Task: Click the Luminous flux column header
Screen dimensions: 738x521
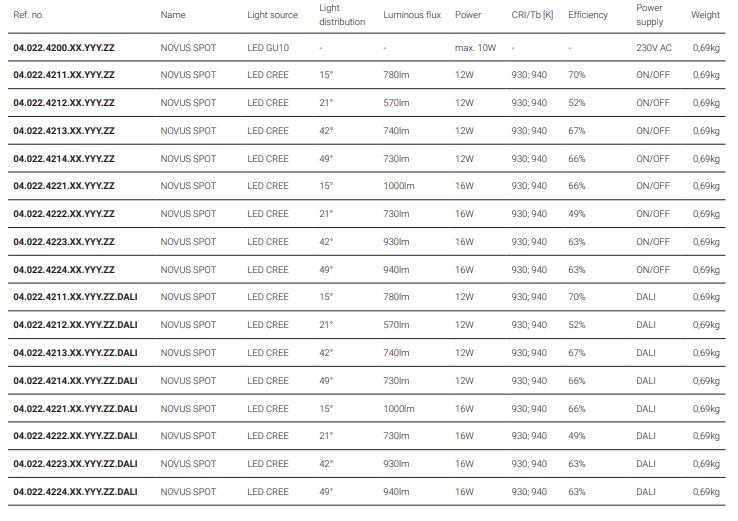Action: point(412,15)
